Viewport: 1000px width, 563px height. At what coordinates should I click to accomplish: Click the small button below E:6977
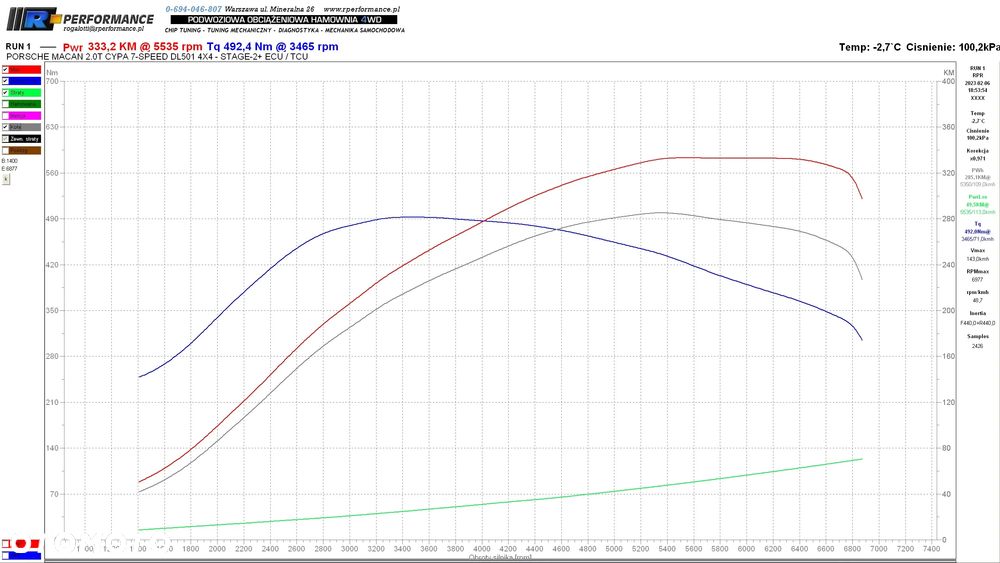[6, 179]
